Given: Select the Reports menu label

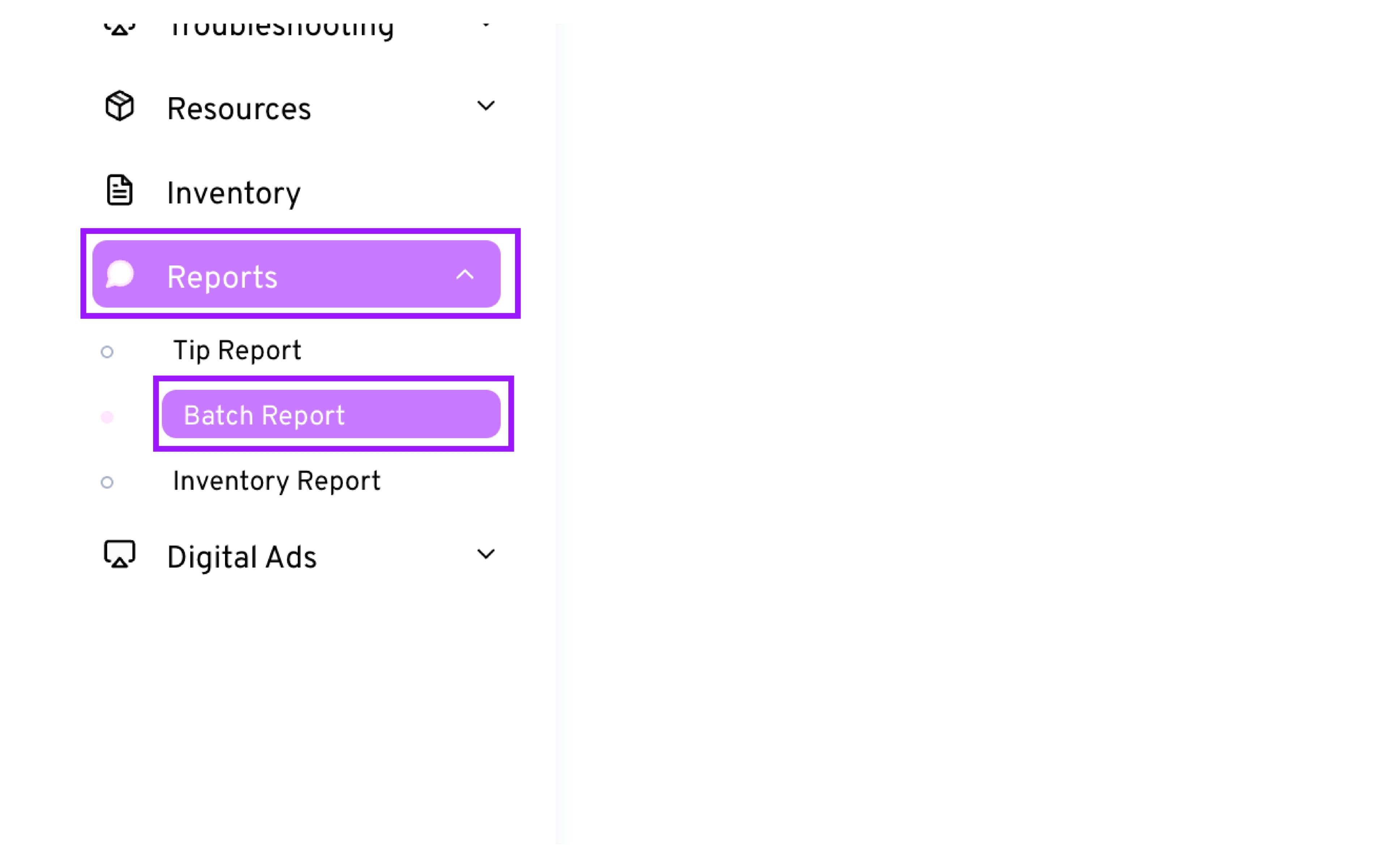Looking at the screenshot, I should (x=222, y=277).
